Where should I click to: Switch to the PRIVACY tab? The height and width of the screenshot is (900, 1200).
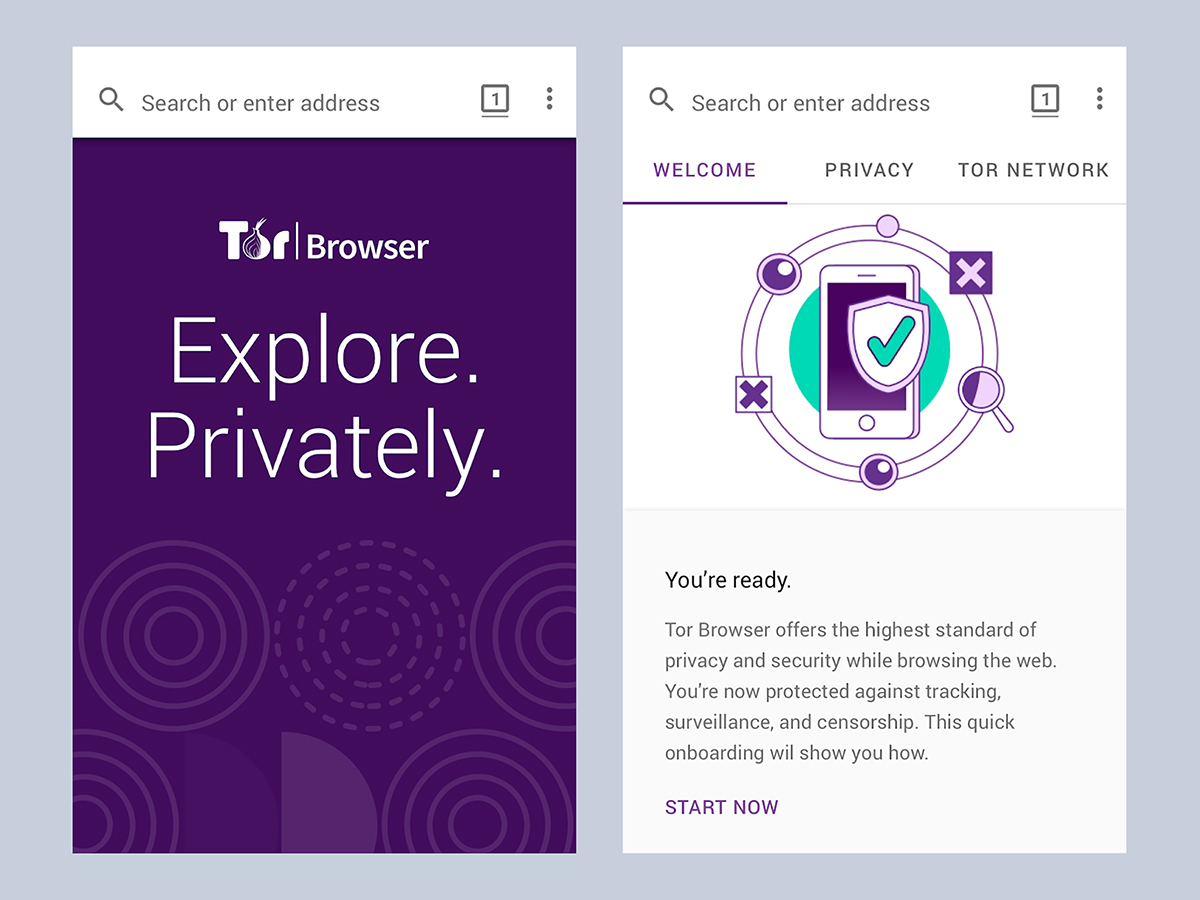click(x=869, y=170)
